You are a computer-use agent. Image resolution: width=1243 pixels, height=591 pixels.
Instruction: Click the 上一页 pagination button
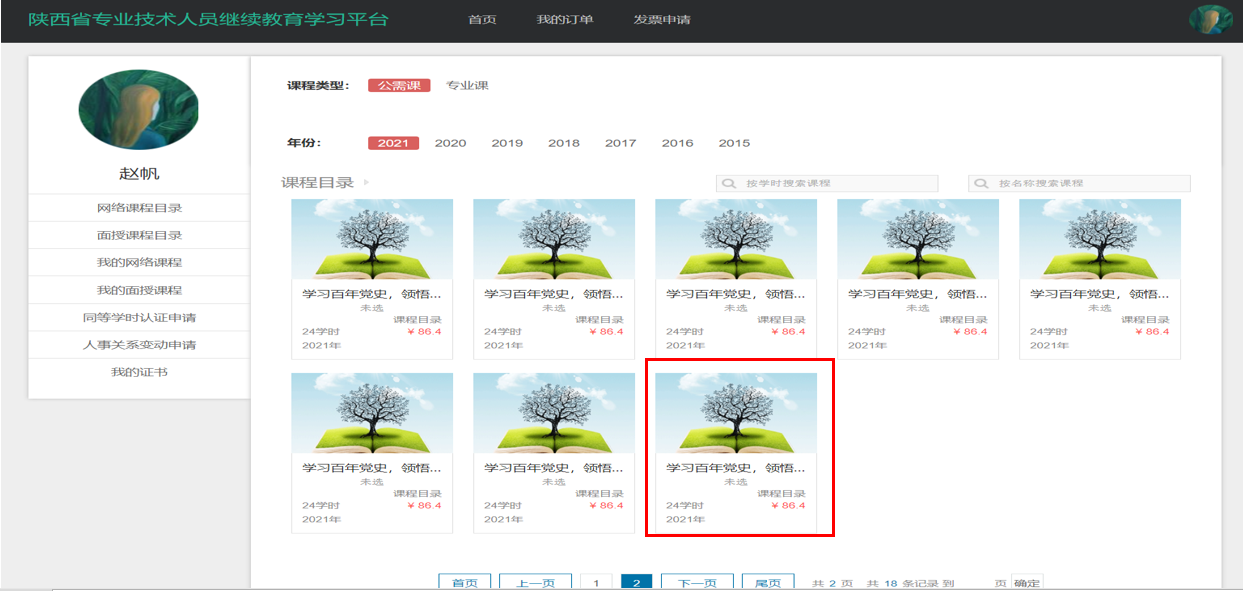tap(535, 583)
